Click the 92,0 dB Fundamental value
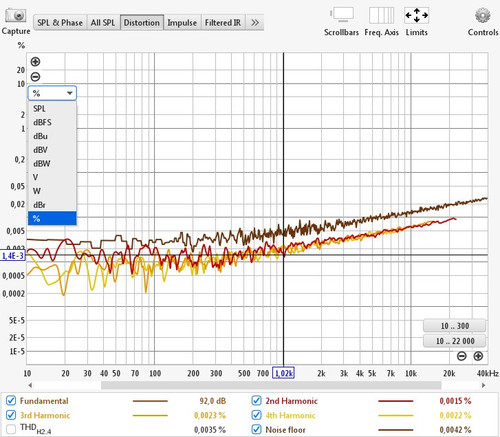500x437 pixels. (x=213, y=401)
